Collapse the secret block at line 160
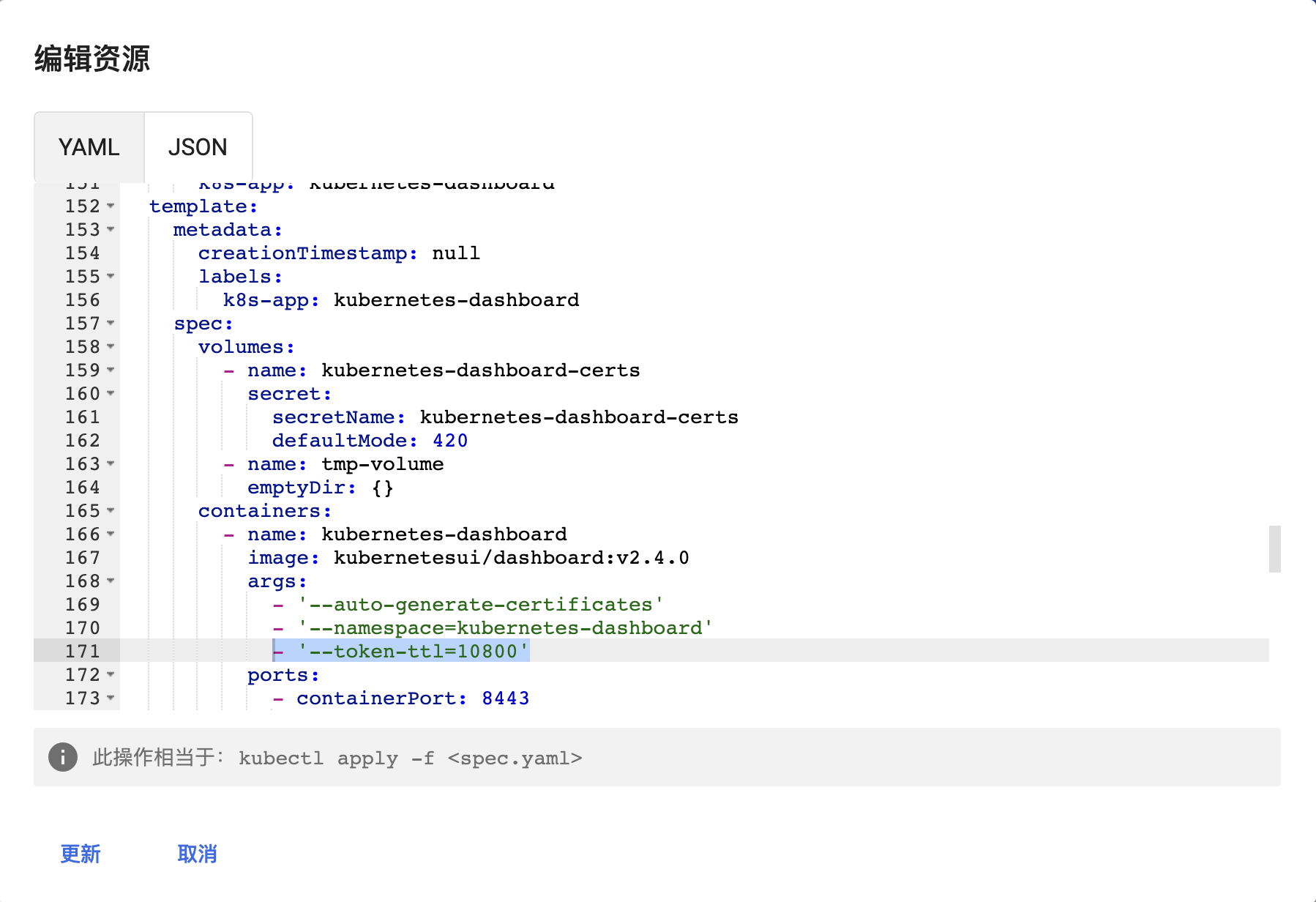This screenshot has height=902, width=1316. coord(111,394)
